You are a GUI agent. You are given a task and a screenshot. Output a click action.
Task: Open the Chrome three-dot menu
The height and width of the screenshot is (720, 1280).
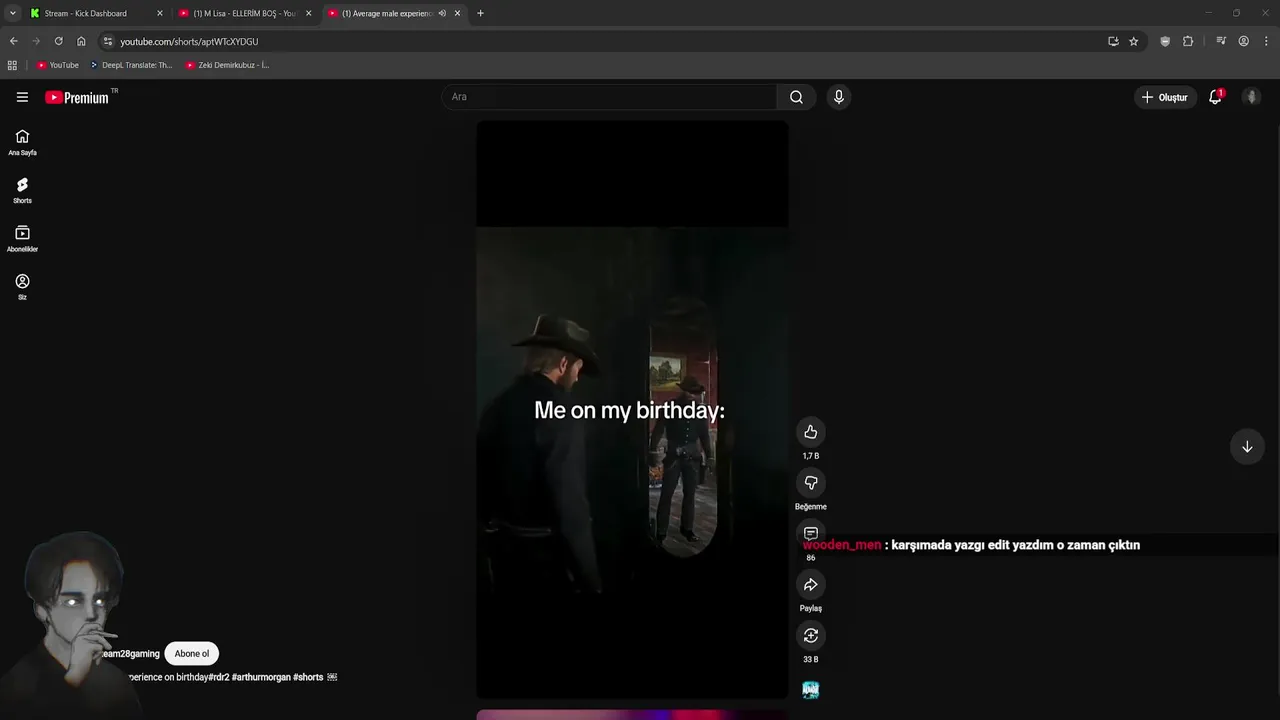1267,41
